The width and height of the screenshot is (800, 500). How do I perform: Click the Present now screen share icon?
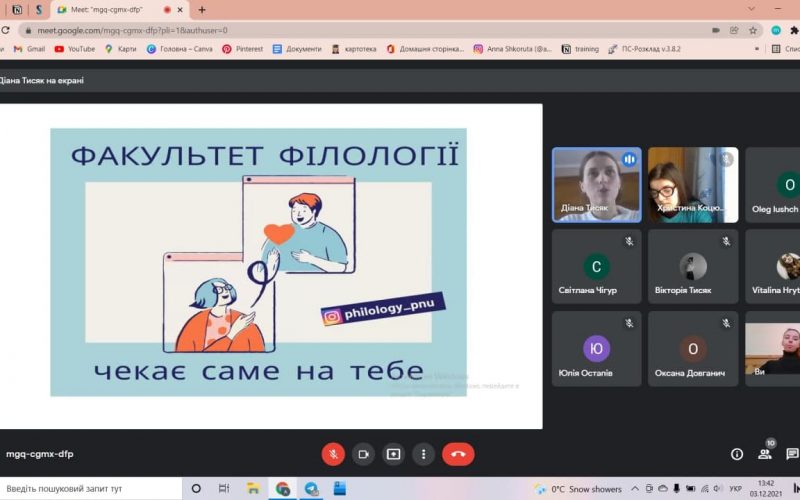coord(393,454)
